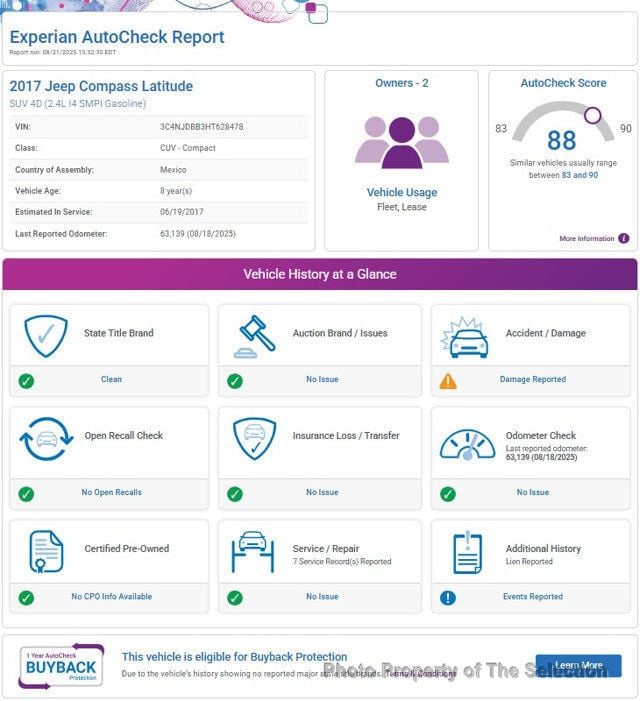Viewport: 640px width, 701px height.
Task: Click No Issue under Service / Repair
Action: click(x=322, y=596)
